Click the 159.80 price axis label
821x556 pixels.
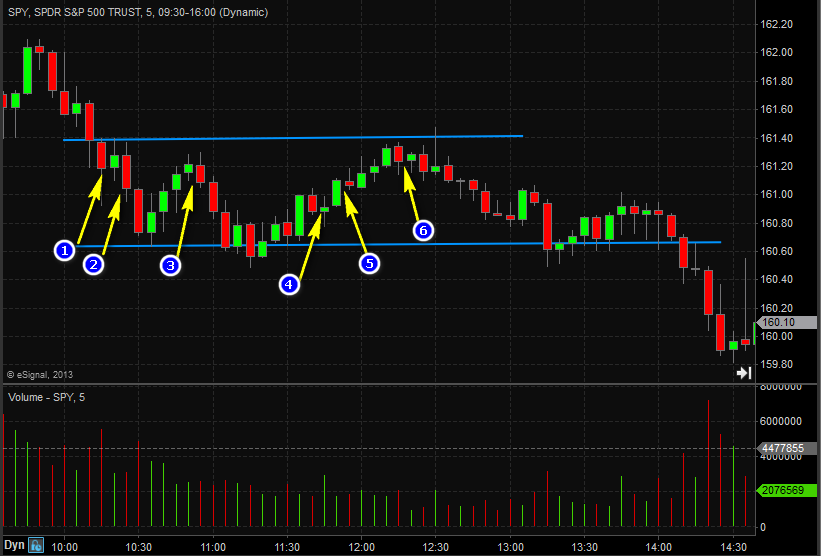(776, 364)
